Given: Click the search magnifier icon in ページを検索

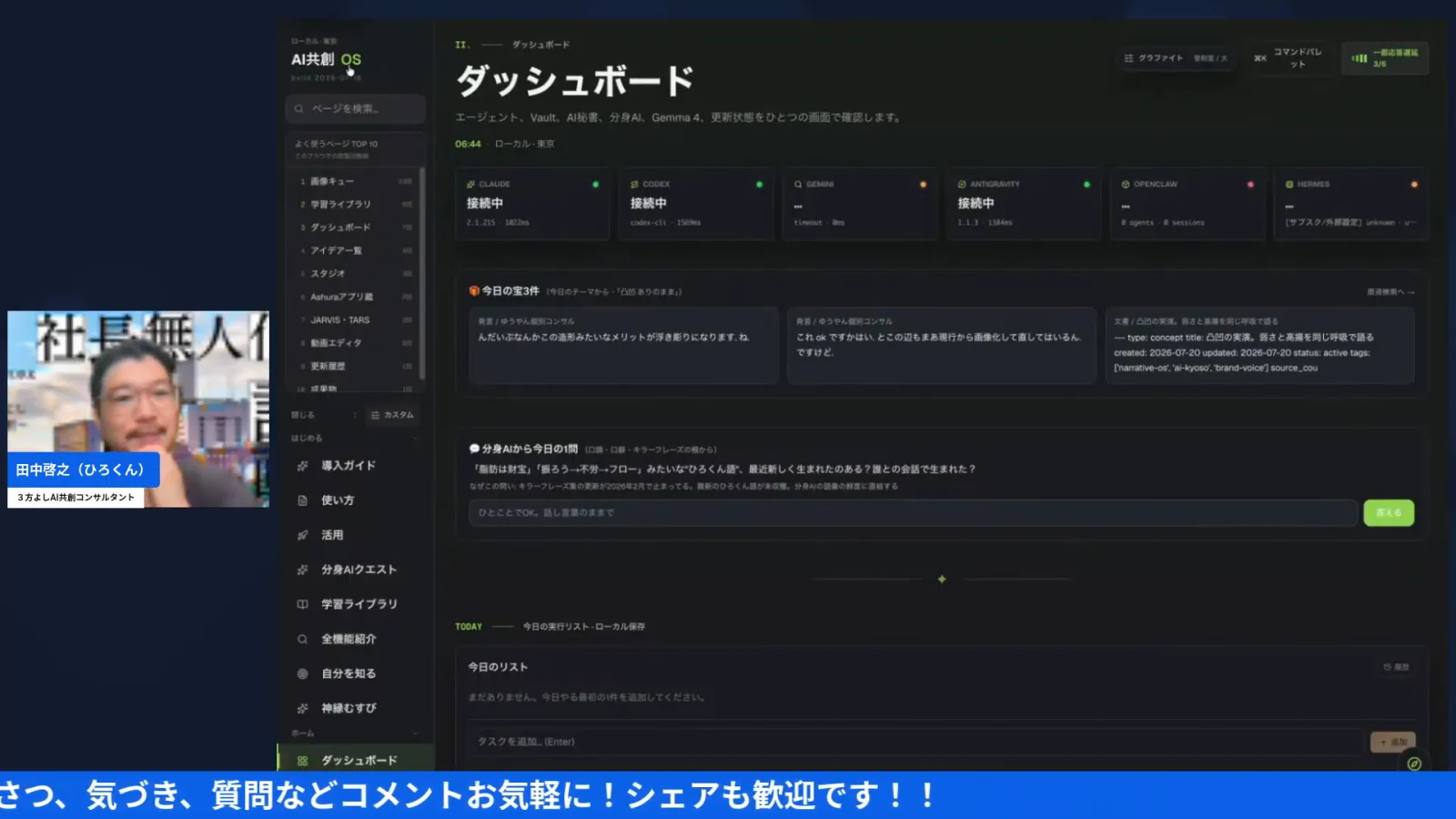Looking at the screenshot, I should [298, 108].
